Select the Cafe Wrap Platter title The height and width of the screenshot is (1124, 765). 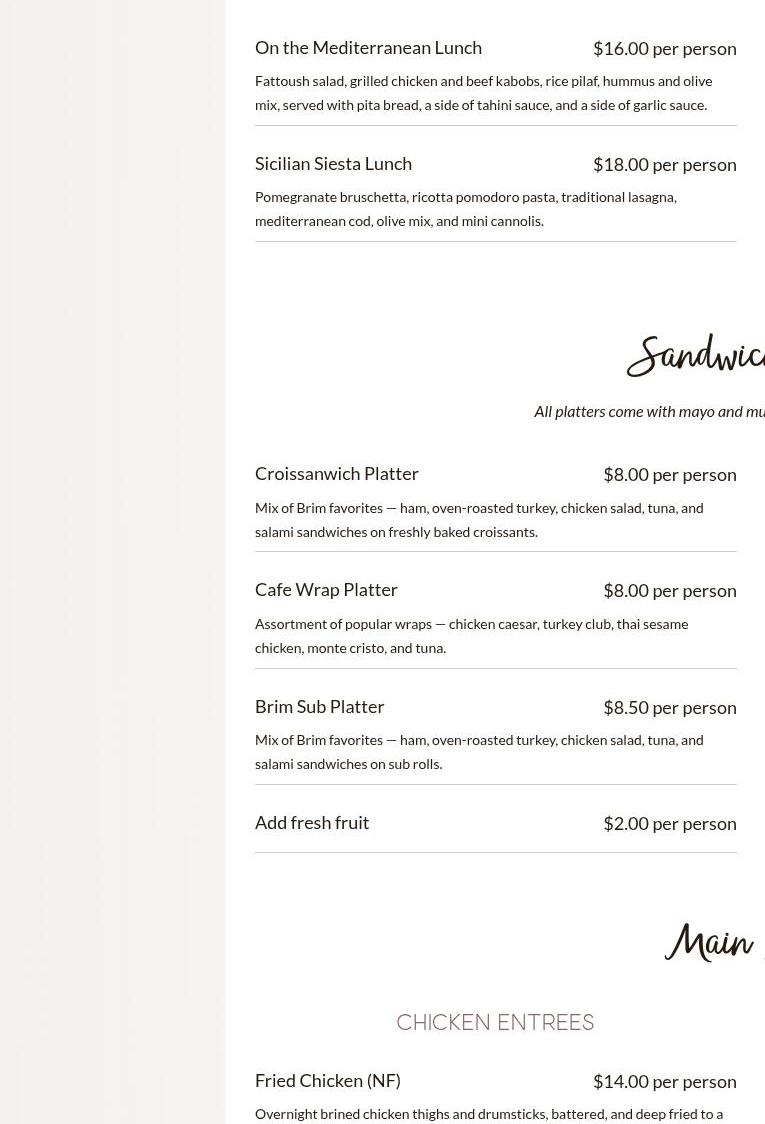[x=326, y=590]
